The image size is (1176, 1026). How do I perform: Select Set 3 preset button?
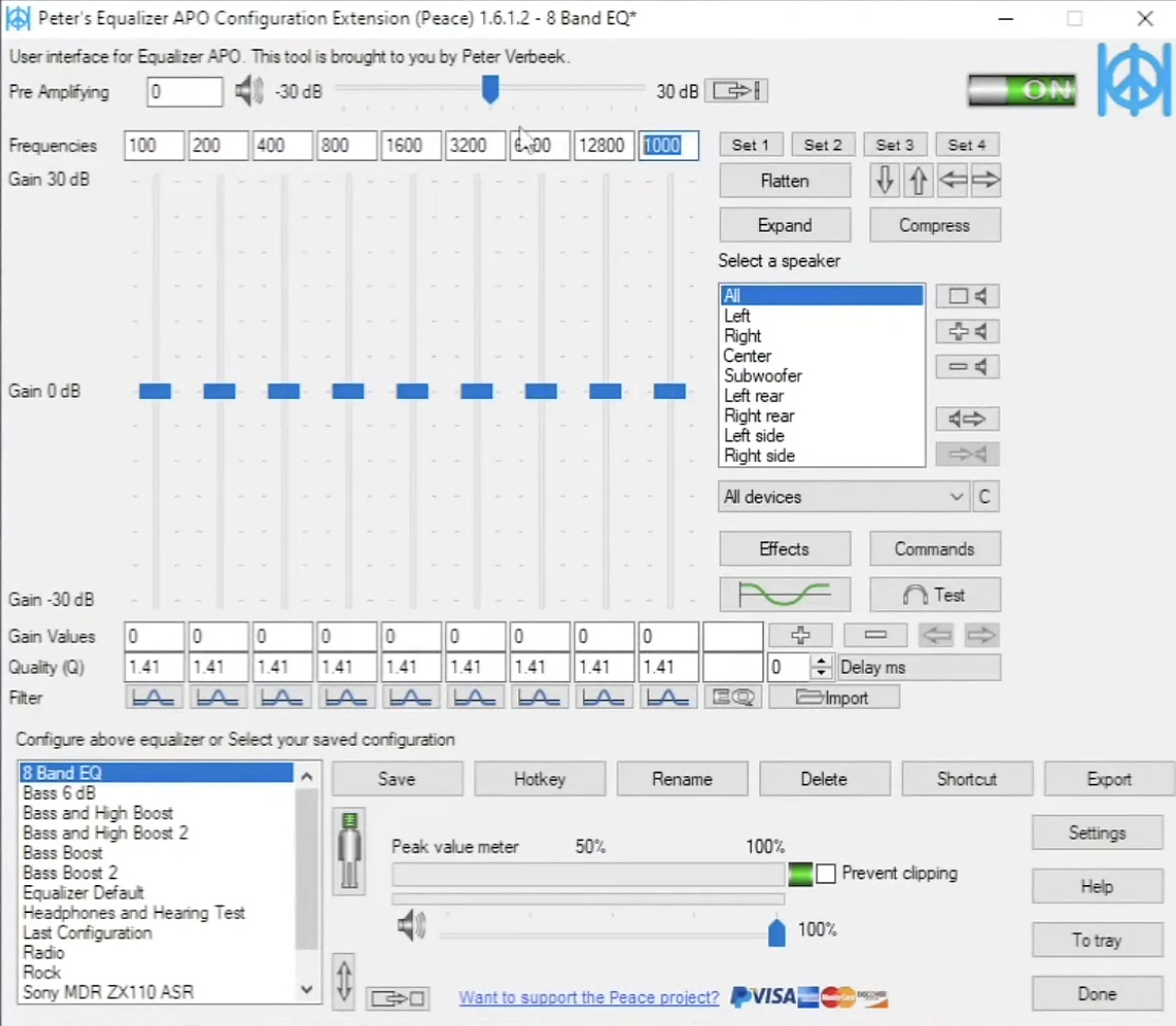pyautogui.click(x=895, y=145)
